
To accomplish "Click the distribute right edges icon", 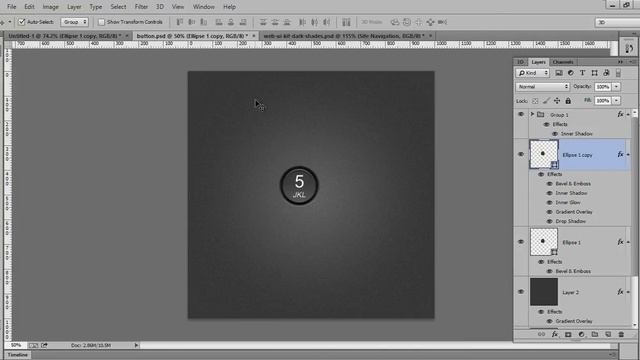I will 327,22.
